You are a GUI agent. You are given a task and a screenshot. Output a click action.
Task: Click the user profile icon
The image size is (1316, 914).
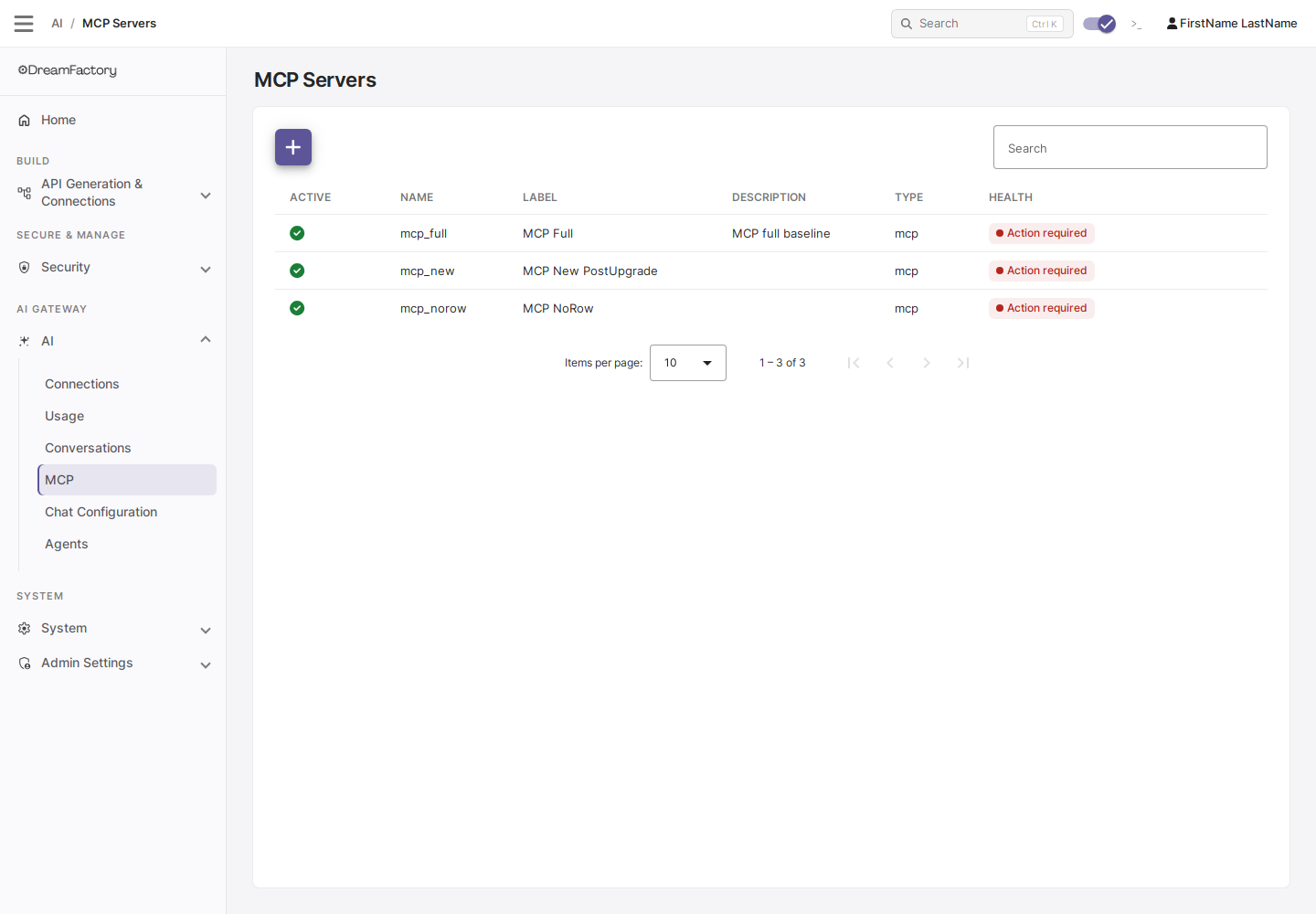point(1172,24)
